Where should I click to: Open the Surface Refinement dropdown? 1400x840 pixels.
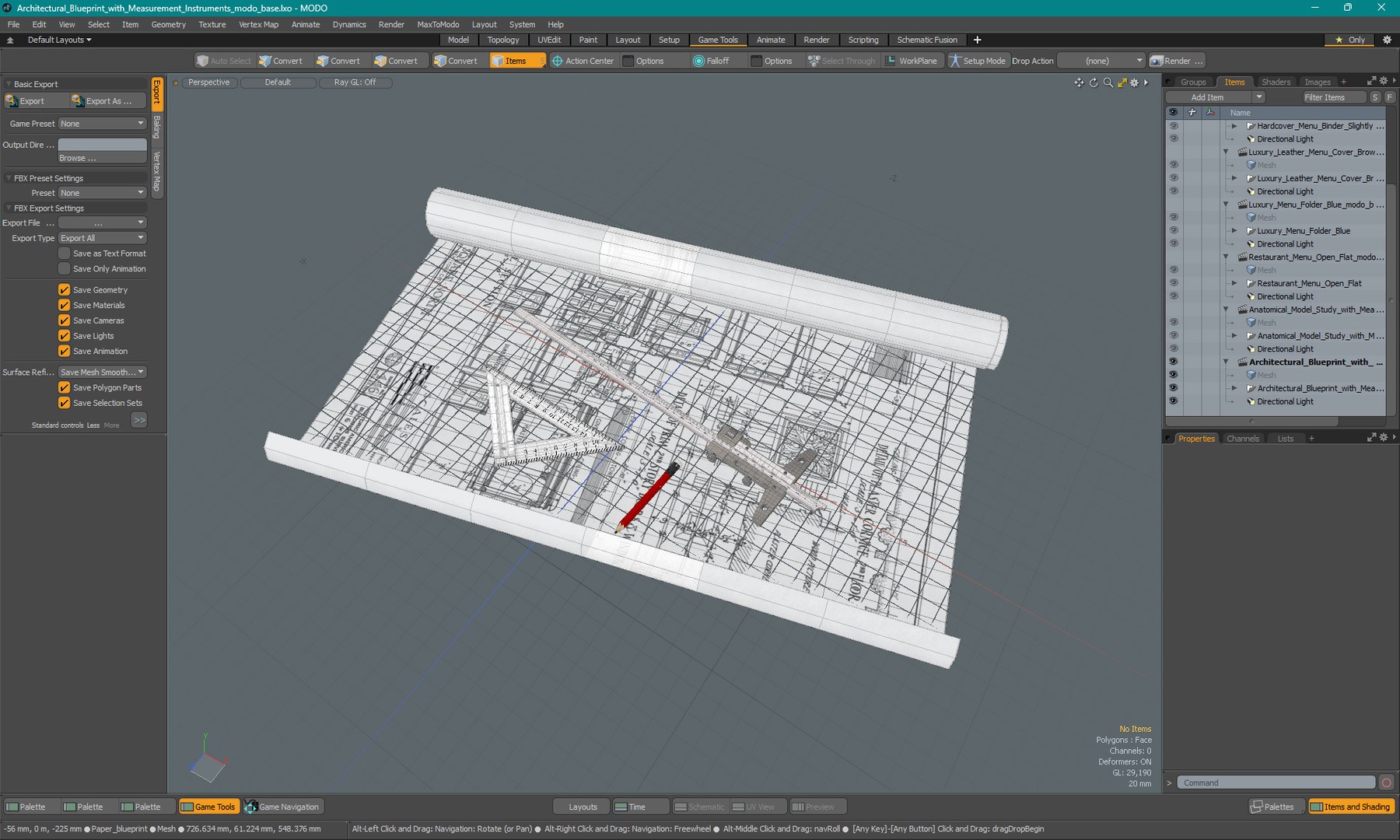pyautogui.click(x=102, y=373)
